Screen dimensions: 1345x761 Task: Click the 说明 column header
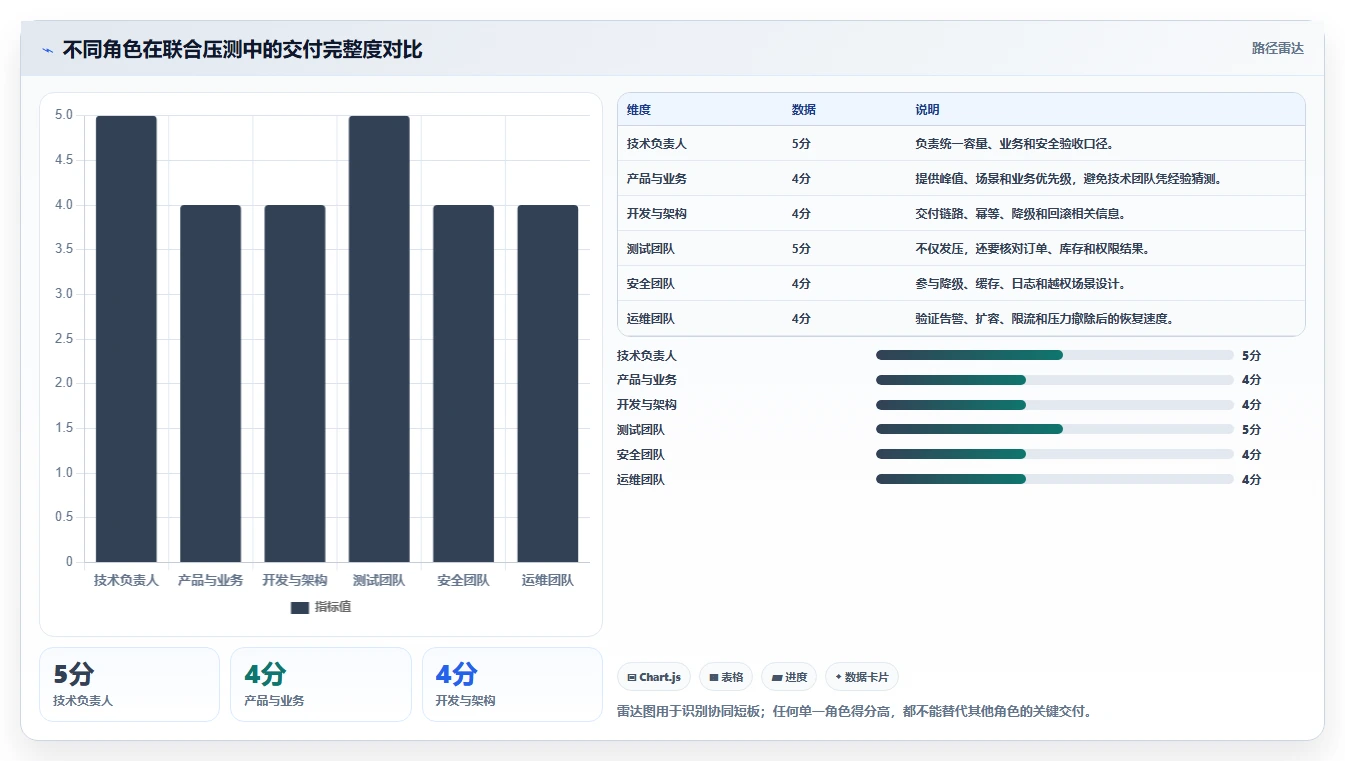[927, 110]
